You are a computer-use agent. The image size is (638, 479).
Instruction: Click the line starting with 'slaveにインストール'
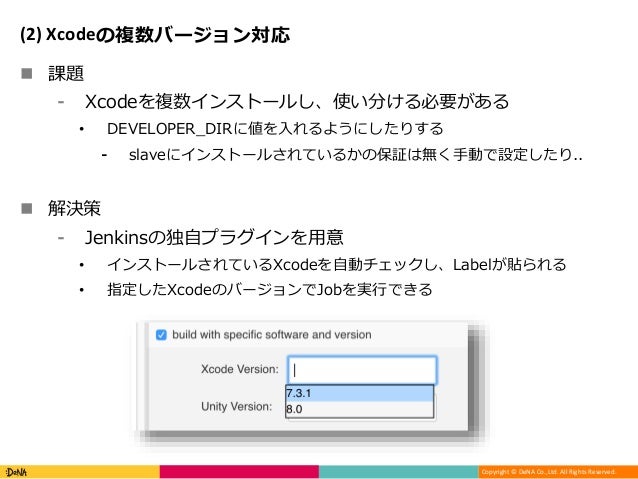click(356, 154)
